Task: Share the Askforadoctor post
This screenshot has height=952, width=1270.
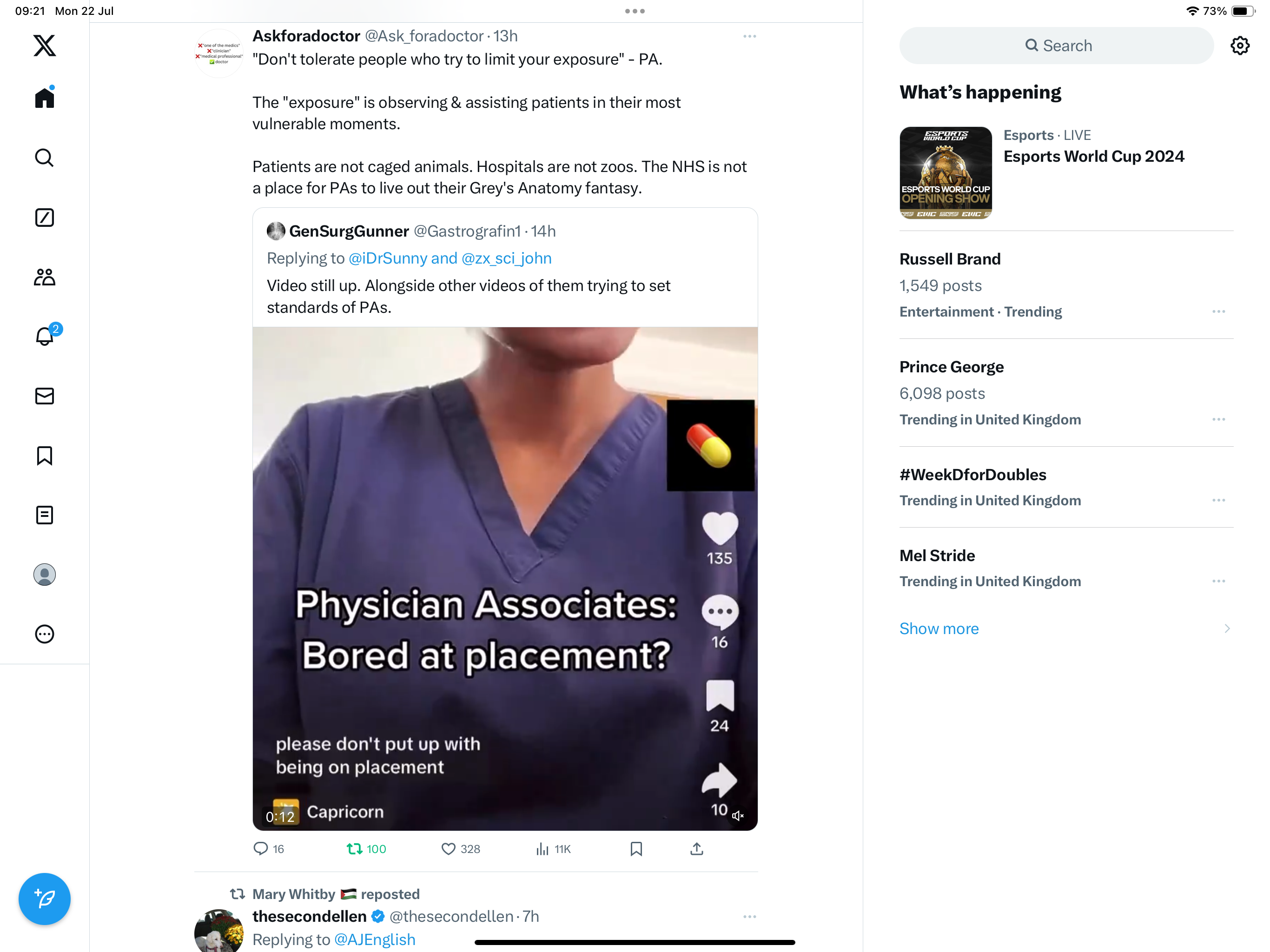Action: tap(696, 849)
